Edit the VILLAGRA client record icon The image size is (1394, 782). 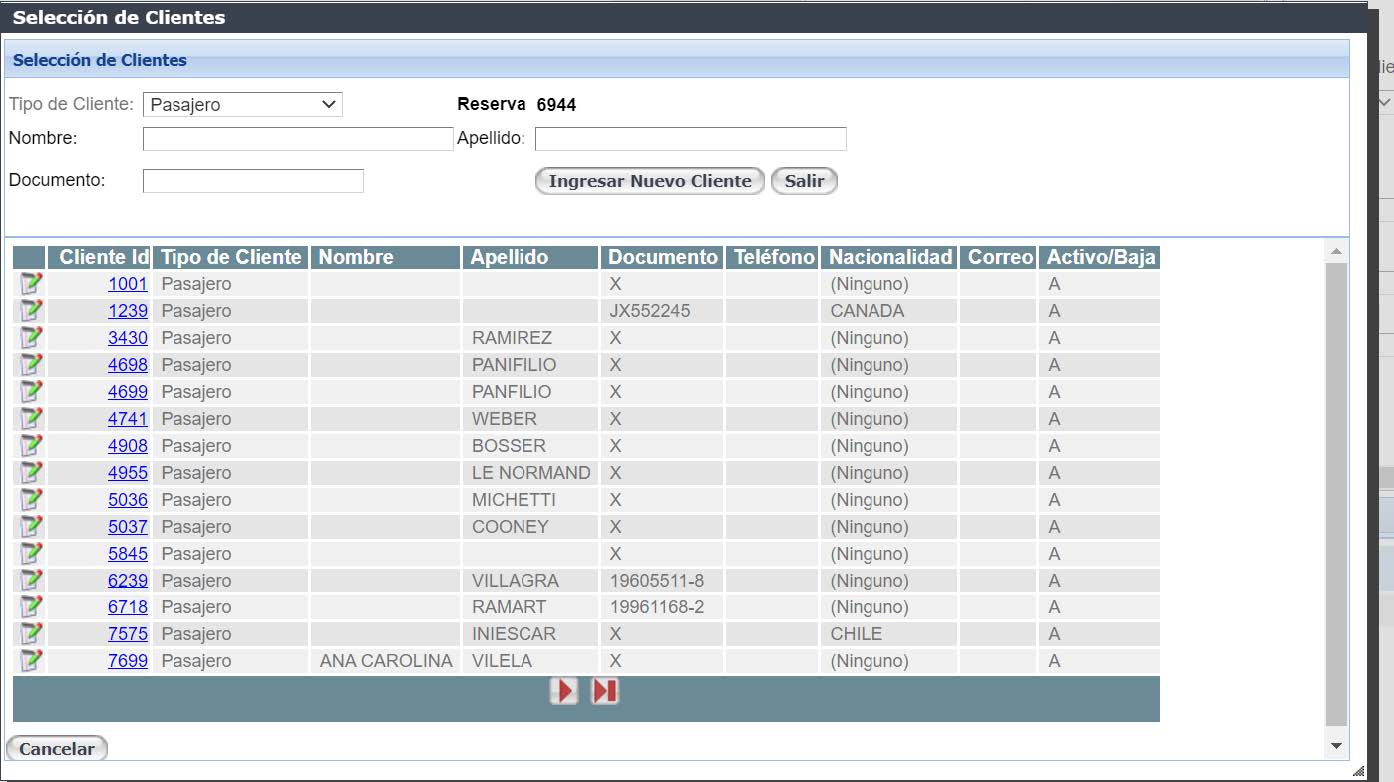click(31, 581)
